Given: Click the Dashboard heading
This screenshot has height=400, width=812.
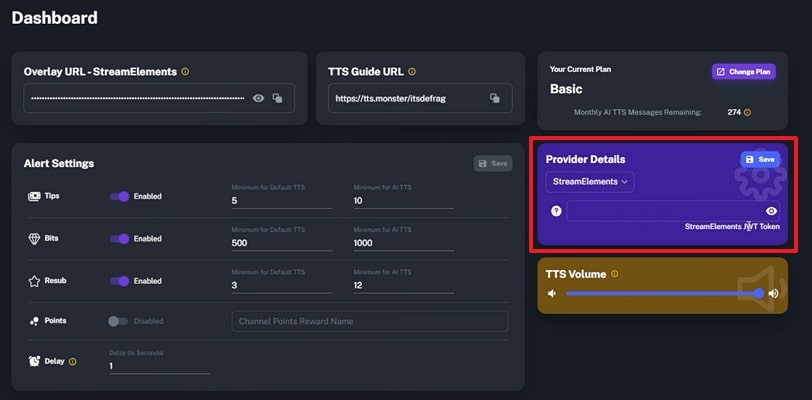Looking at the screenshot, I should pyautogui.click(x=54, y=18).
